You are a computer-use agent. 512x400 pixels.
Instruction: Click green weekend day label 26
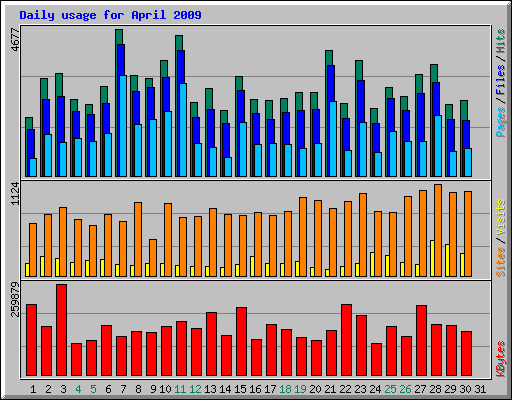coord(405,389)
